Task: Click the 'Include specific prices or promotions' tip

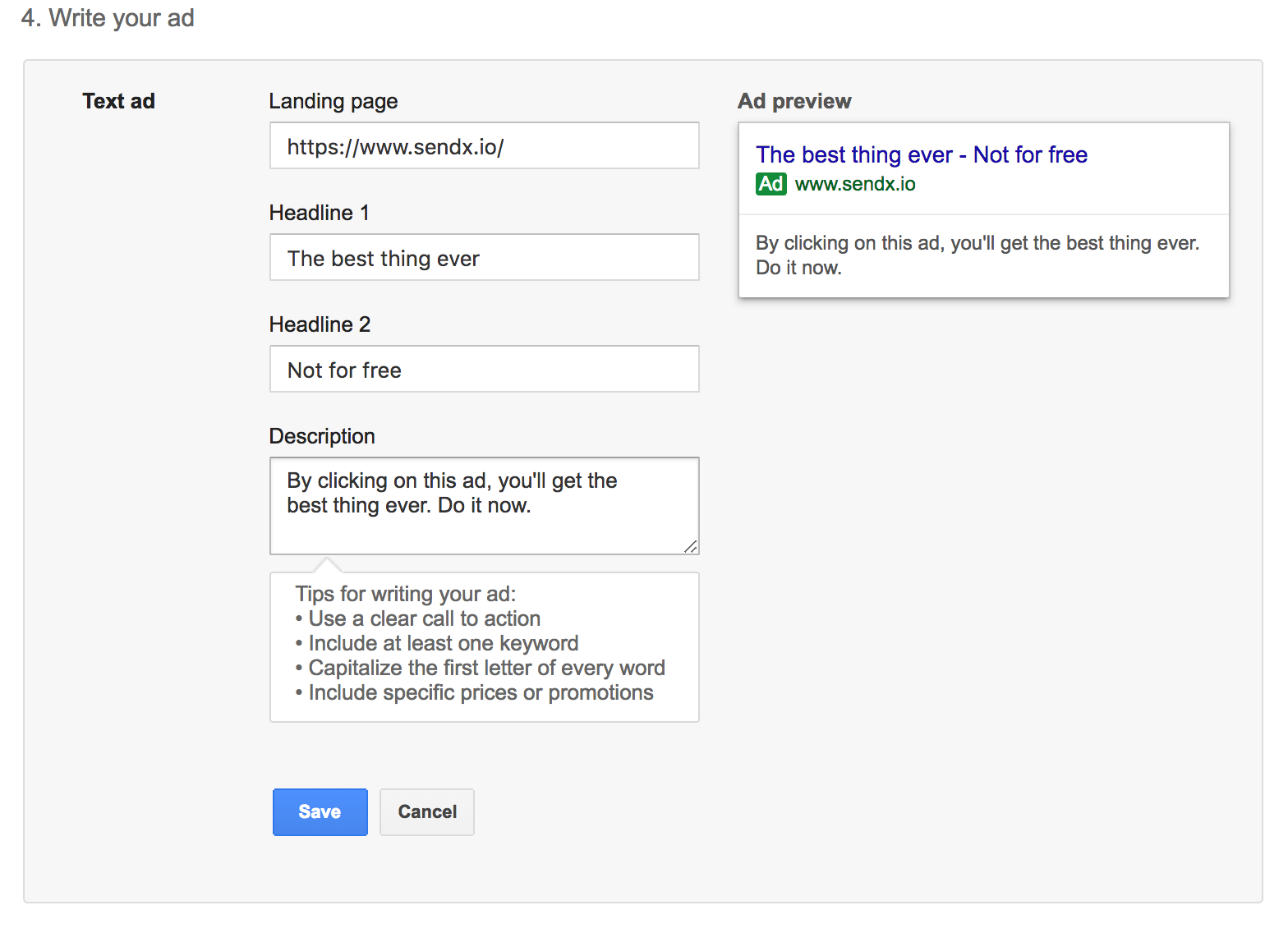Action: (x=481, y=692)
